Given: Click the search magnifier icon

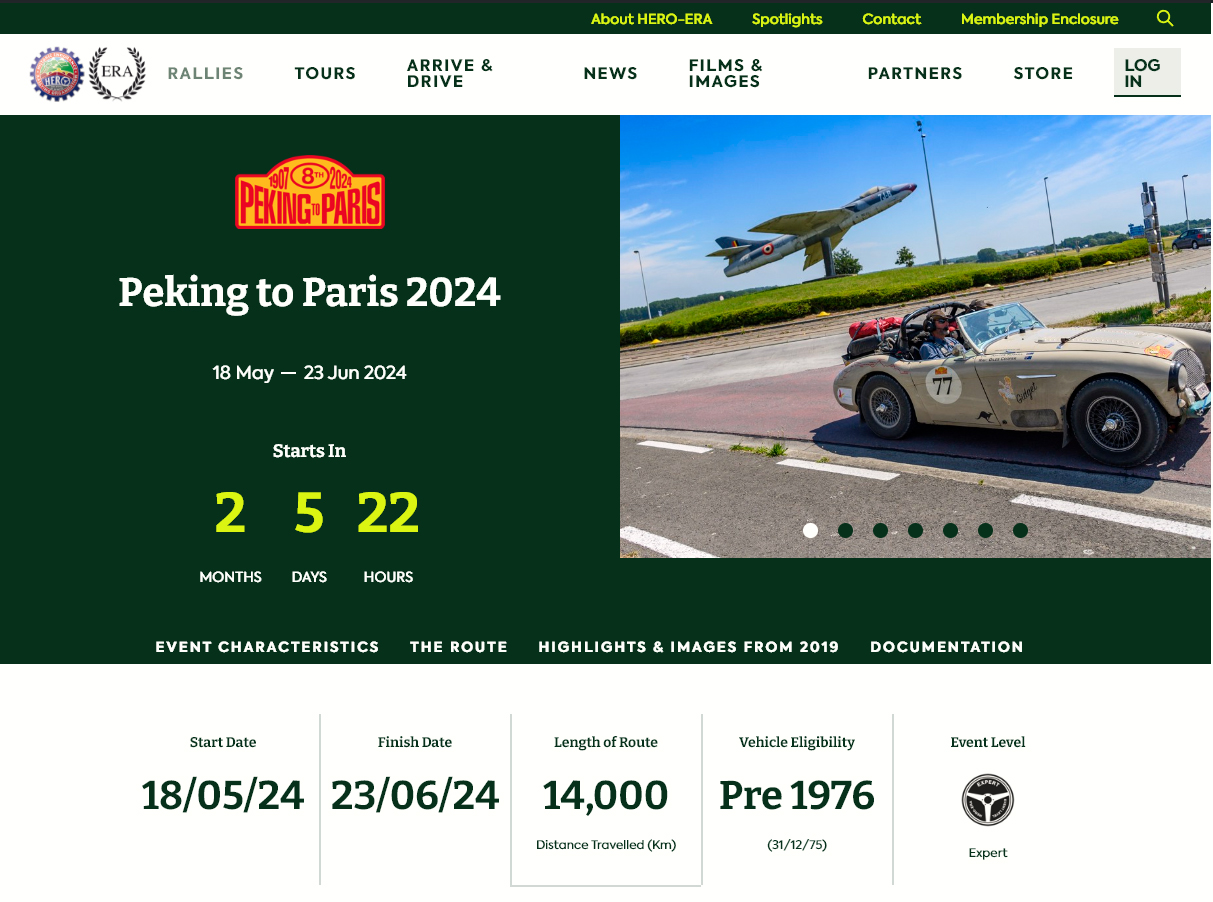Looking at the screenshot, I should click(1165, 18).
